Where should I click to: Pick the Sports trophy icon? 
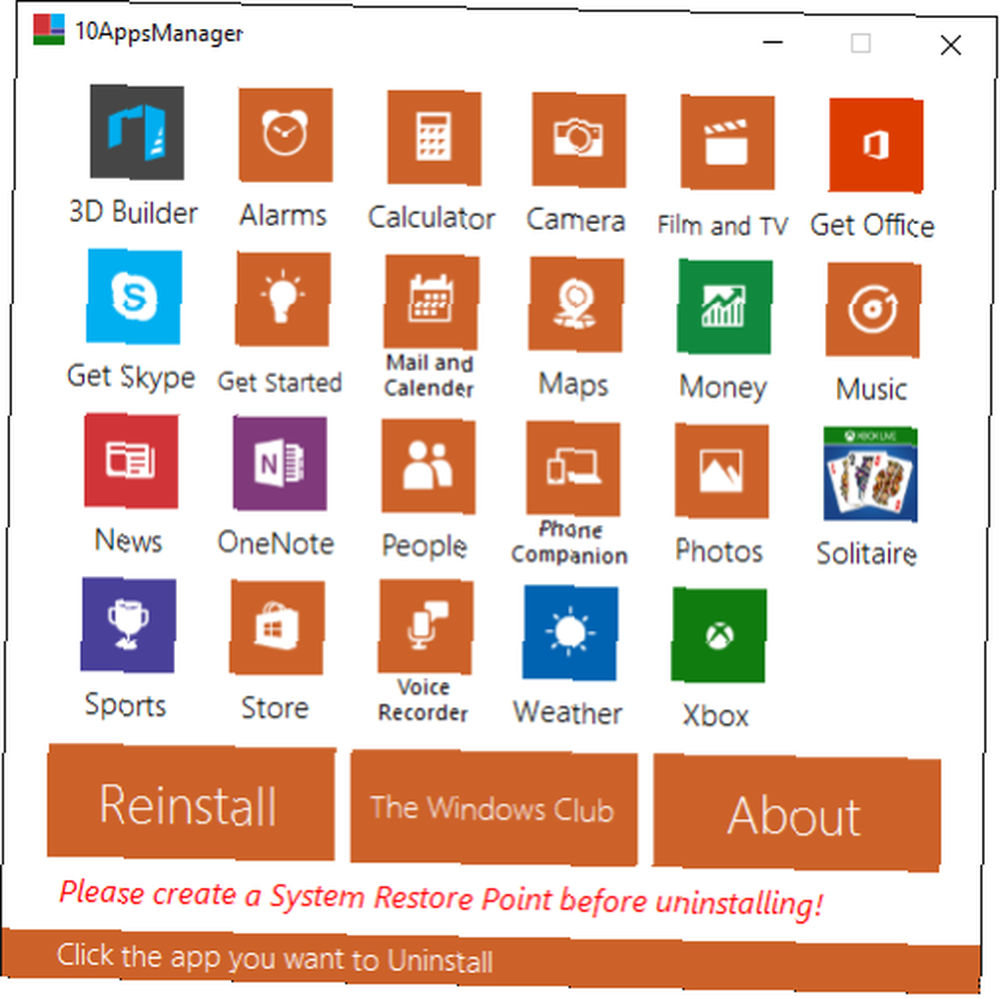(128, 625)
